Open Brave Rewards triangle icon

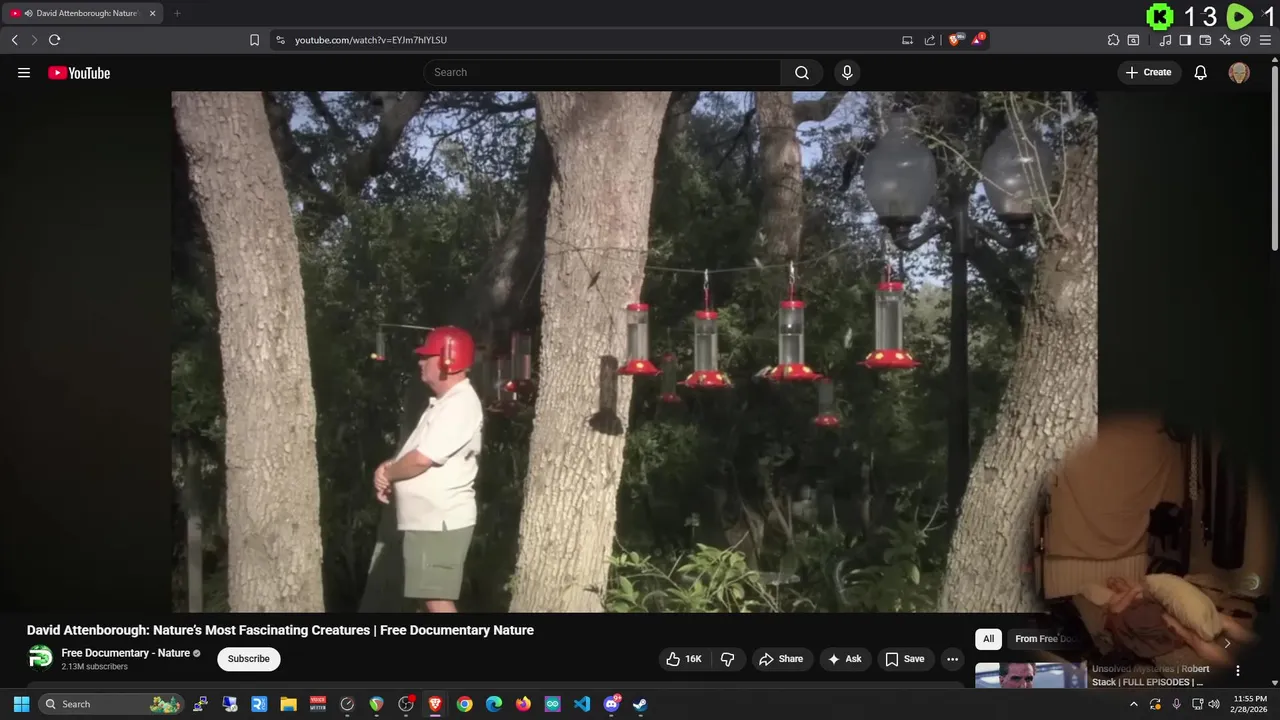coord(978,40)
